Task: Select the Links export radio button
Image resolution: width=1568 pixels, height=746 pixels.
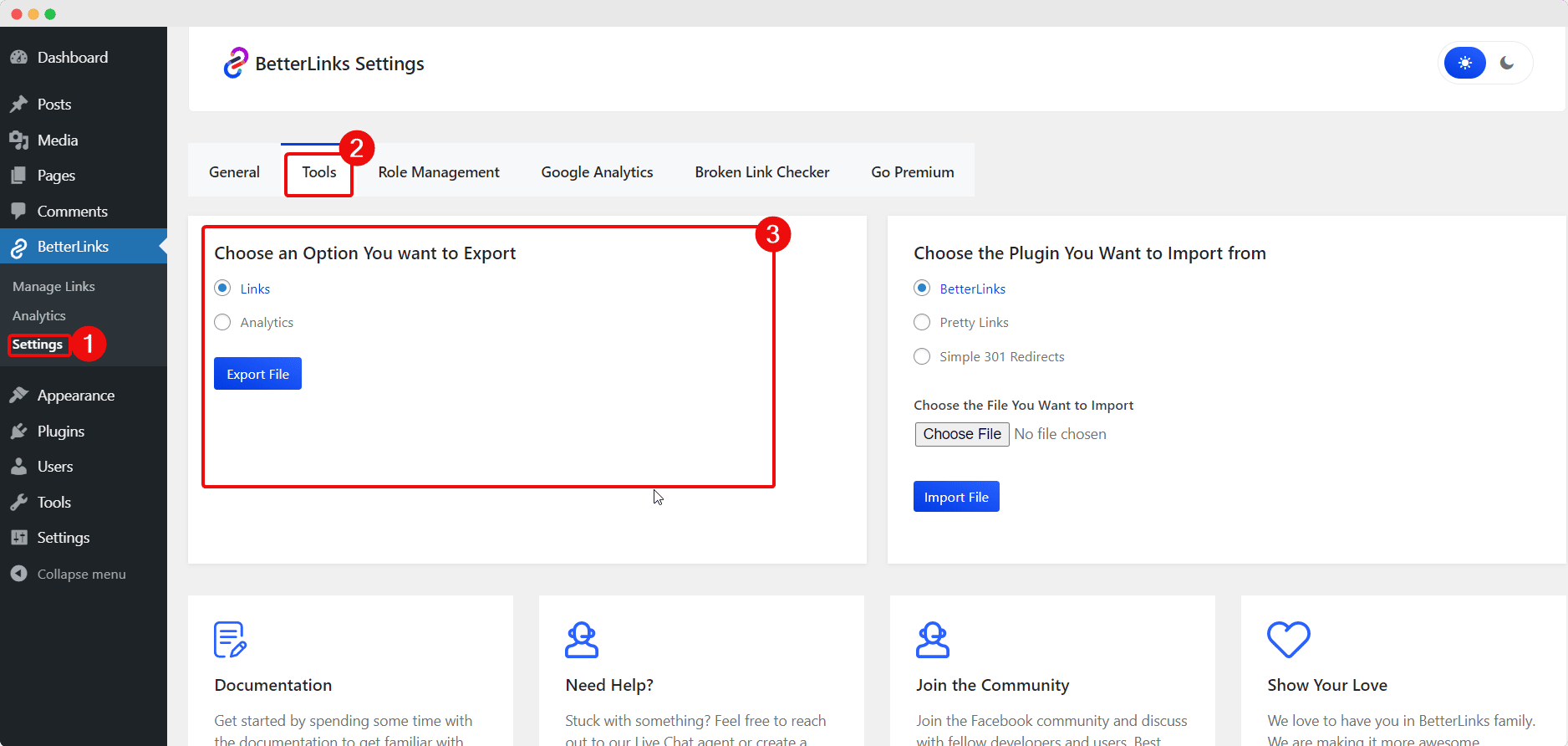Action: 222,289
